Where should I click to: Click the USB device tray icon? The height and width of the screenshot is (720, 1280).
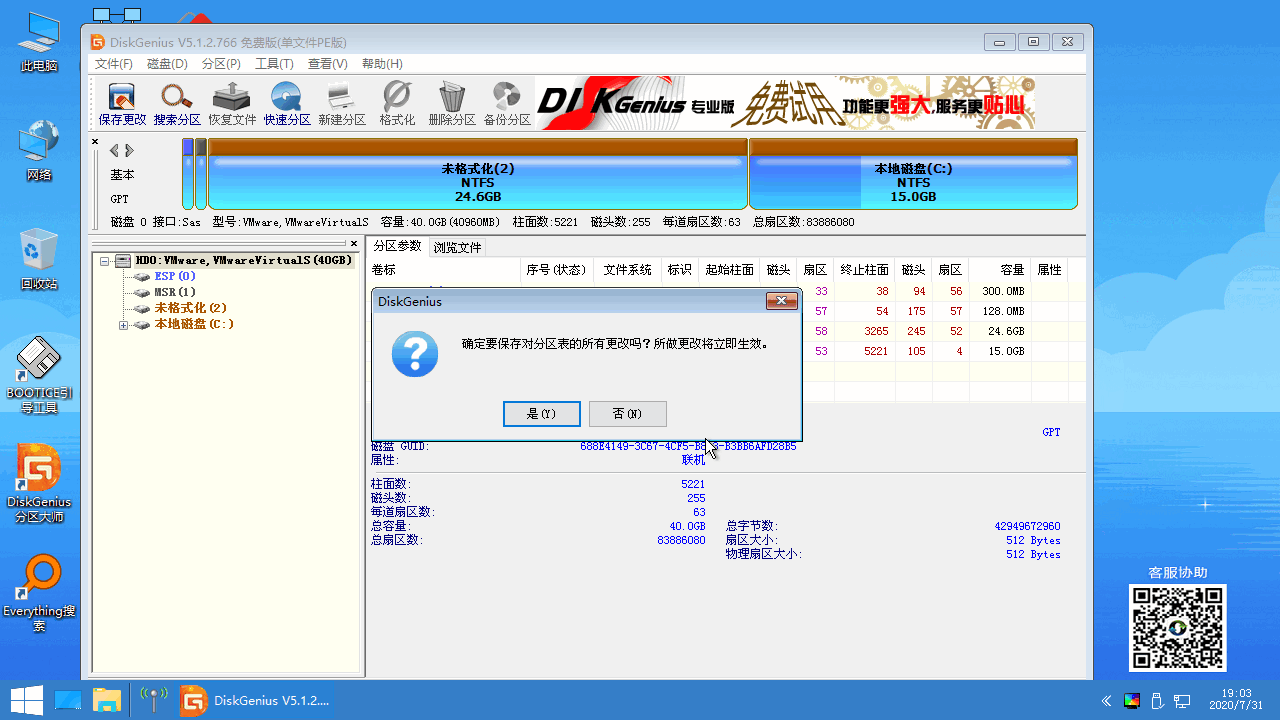point(1156,701)
